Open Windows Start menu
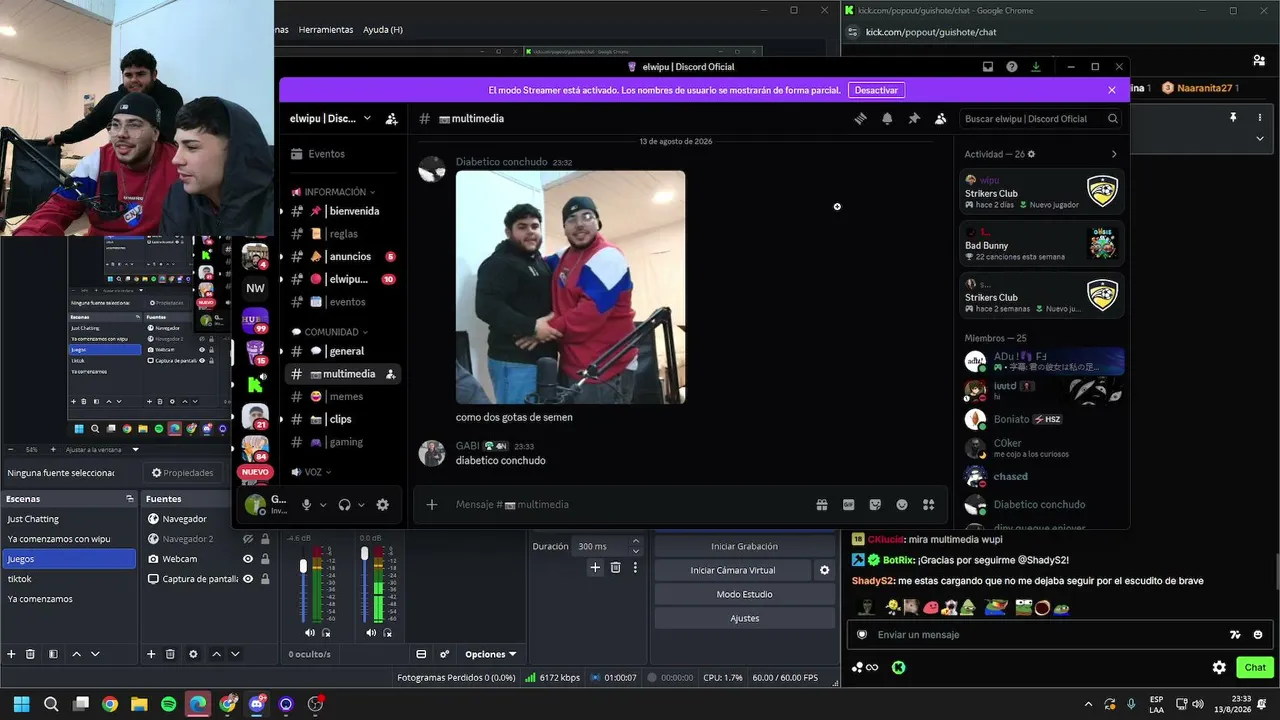Screen dimensions: 1280x720 coord(21,704)
